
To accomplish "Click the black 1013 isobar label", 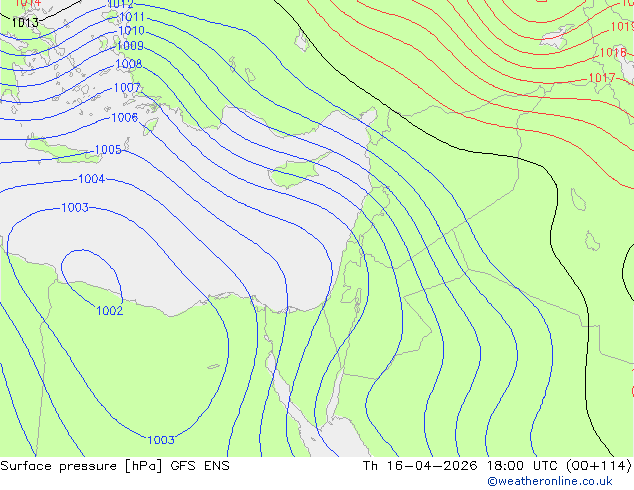I will [25, 23].
